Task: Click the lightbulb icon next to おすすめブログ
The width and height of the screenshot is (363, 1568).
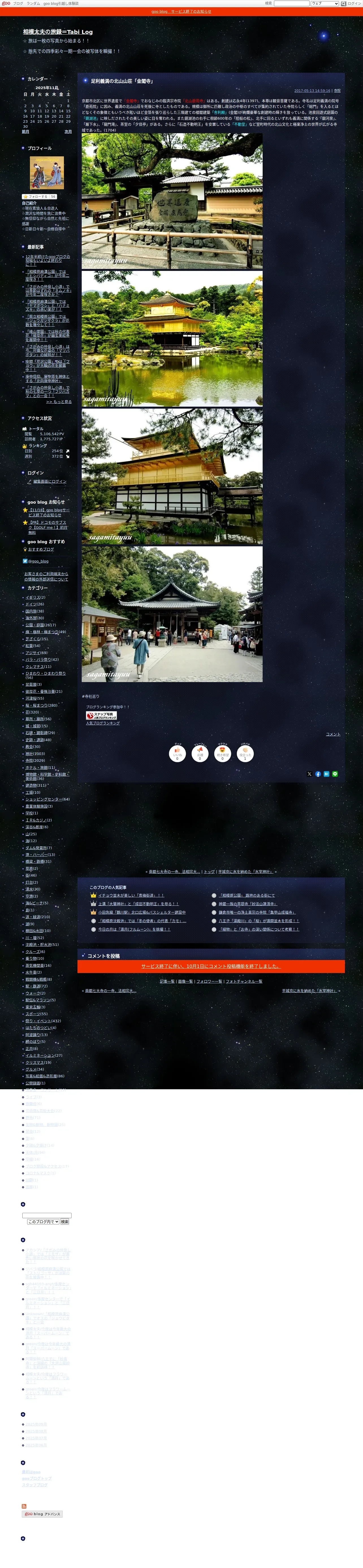Action: click(25, 550)
